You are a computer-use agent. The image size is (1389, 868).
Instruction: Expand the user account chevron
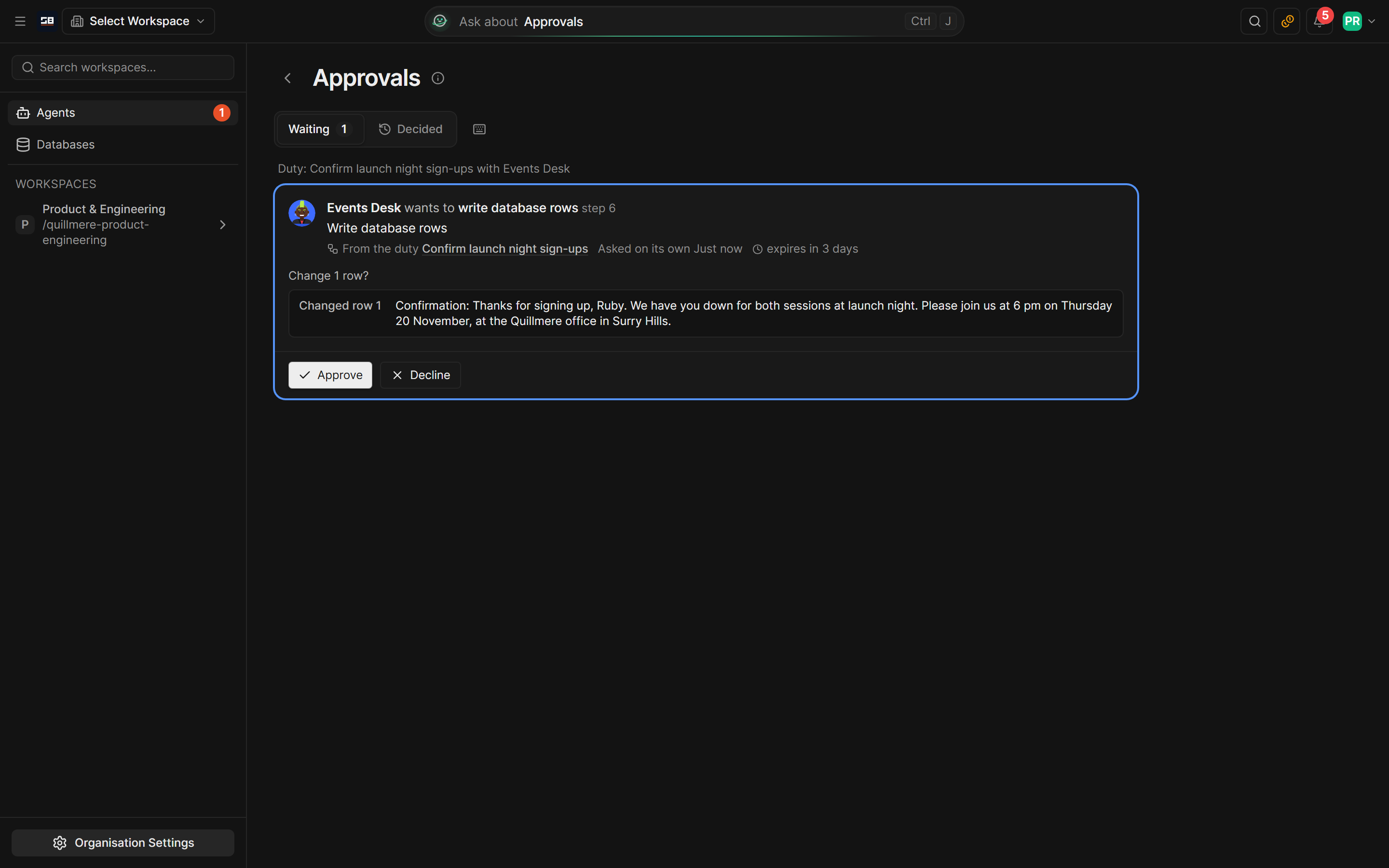coord(1372,21)
